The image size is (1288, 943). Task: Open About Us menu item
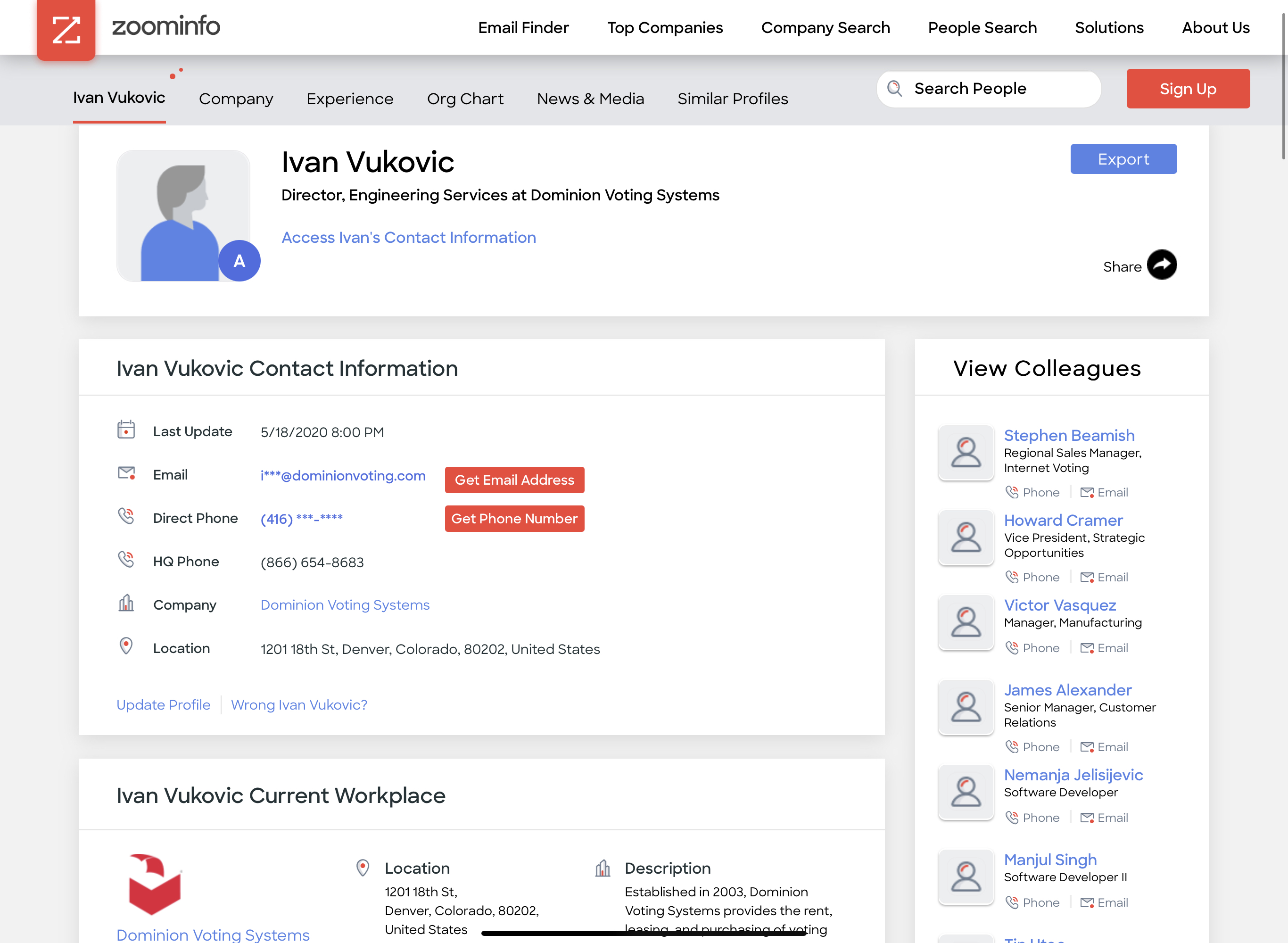tap(1215, 27)
